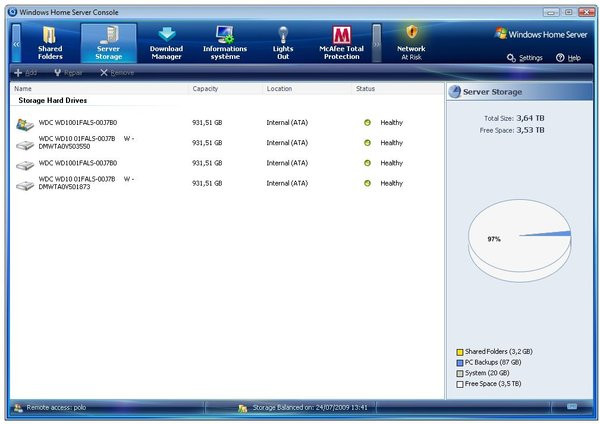The image size is (600, 424).
Task: Click Healthy status icon of DMWTA0V501873 drive
Action: pos(367,183)
